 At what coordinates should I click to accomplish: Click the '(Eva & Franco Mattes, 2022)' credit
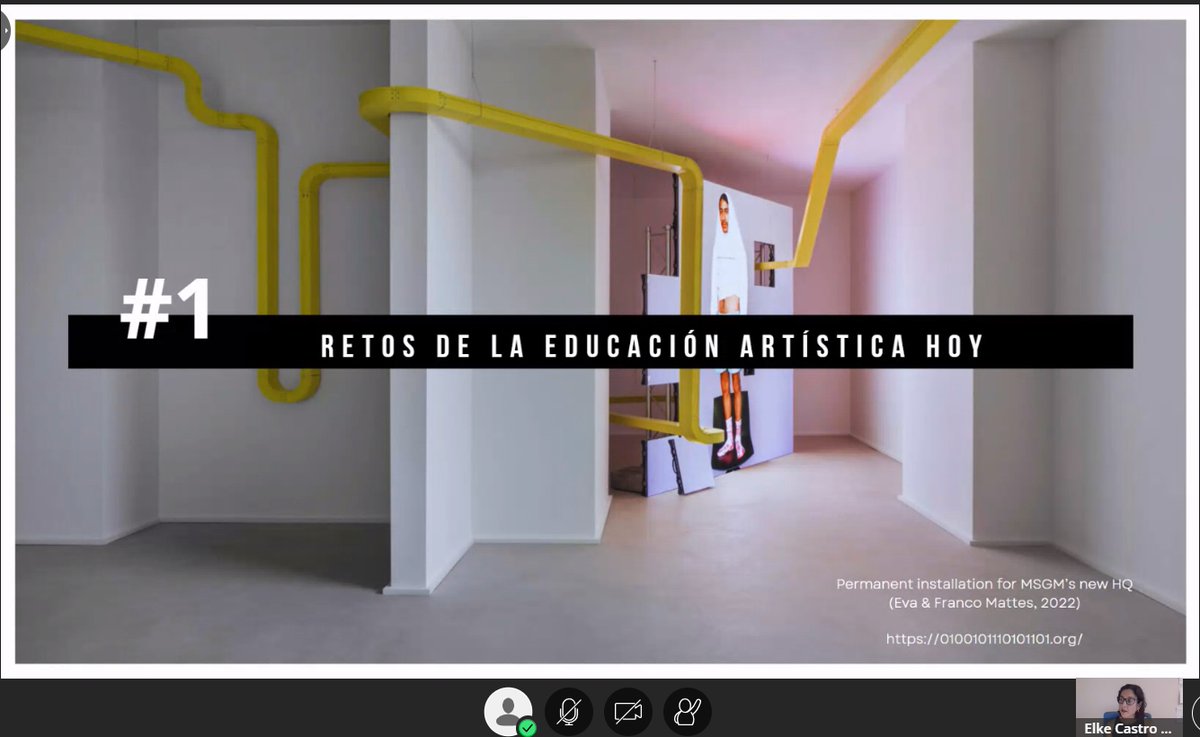coord(984,603)
